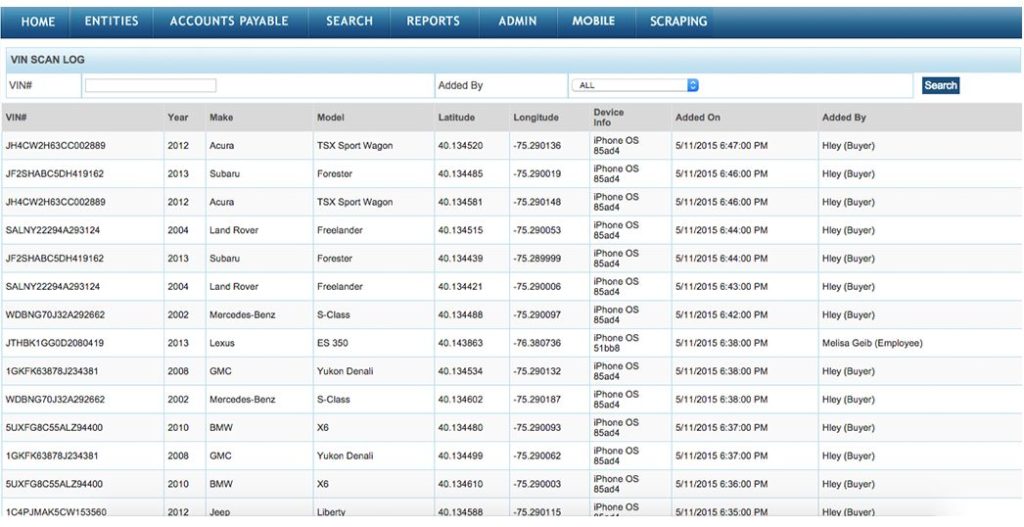The height and width of the screenshot is (527, 1024).
Task: Open the ENTITIES menu
Action: [x=111, y=21]
